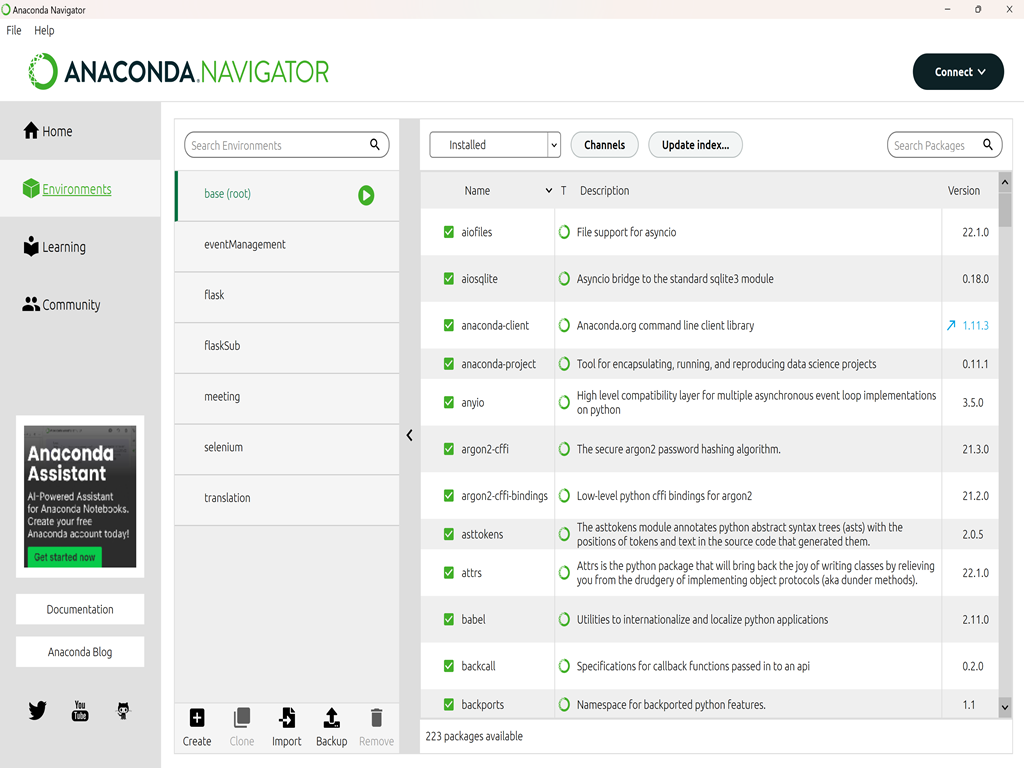Open the Installed filter dropdown

point(495,145)
